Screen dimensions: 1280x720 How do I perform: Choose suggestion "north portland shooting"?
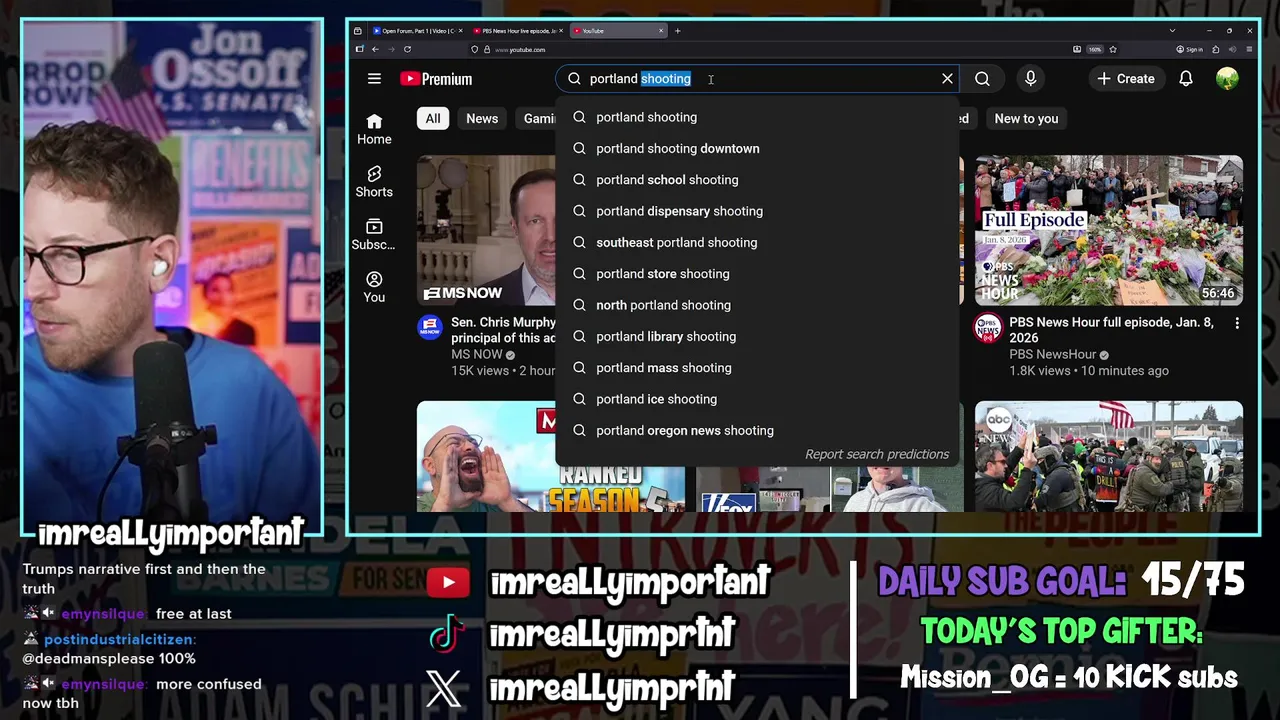[x=757, y=305]
